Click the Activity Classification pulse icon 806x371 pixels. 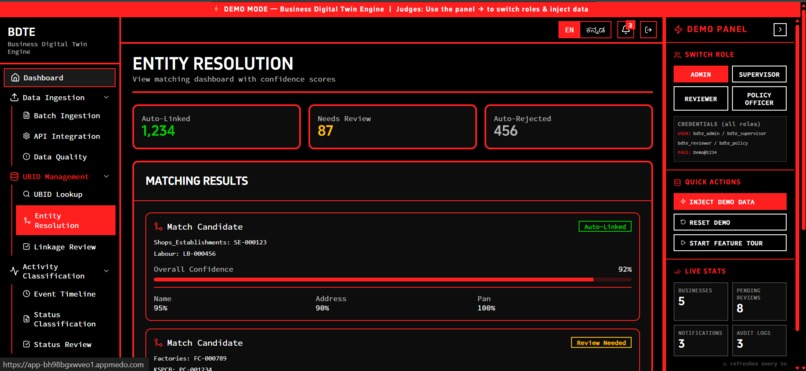pos(14,271)
